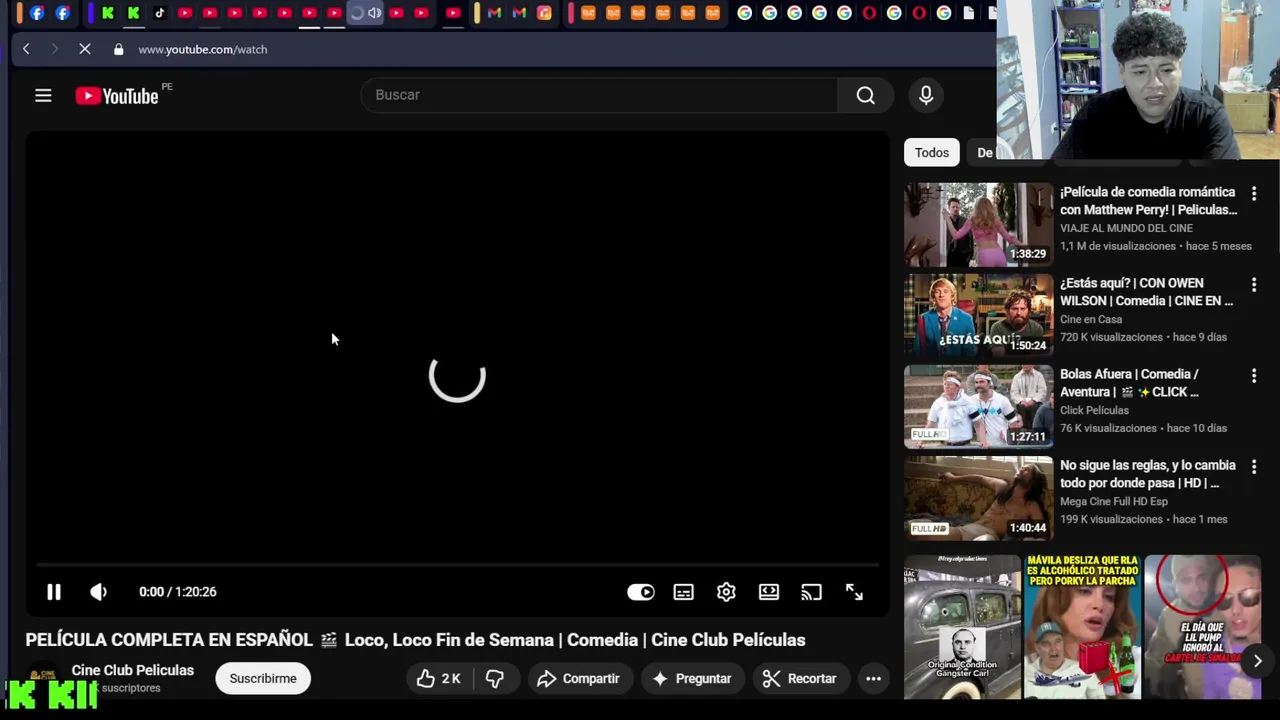1280x720 pixels.
Task: Subscribe with the Suscribirme button
Action: point(263,678)
